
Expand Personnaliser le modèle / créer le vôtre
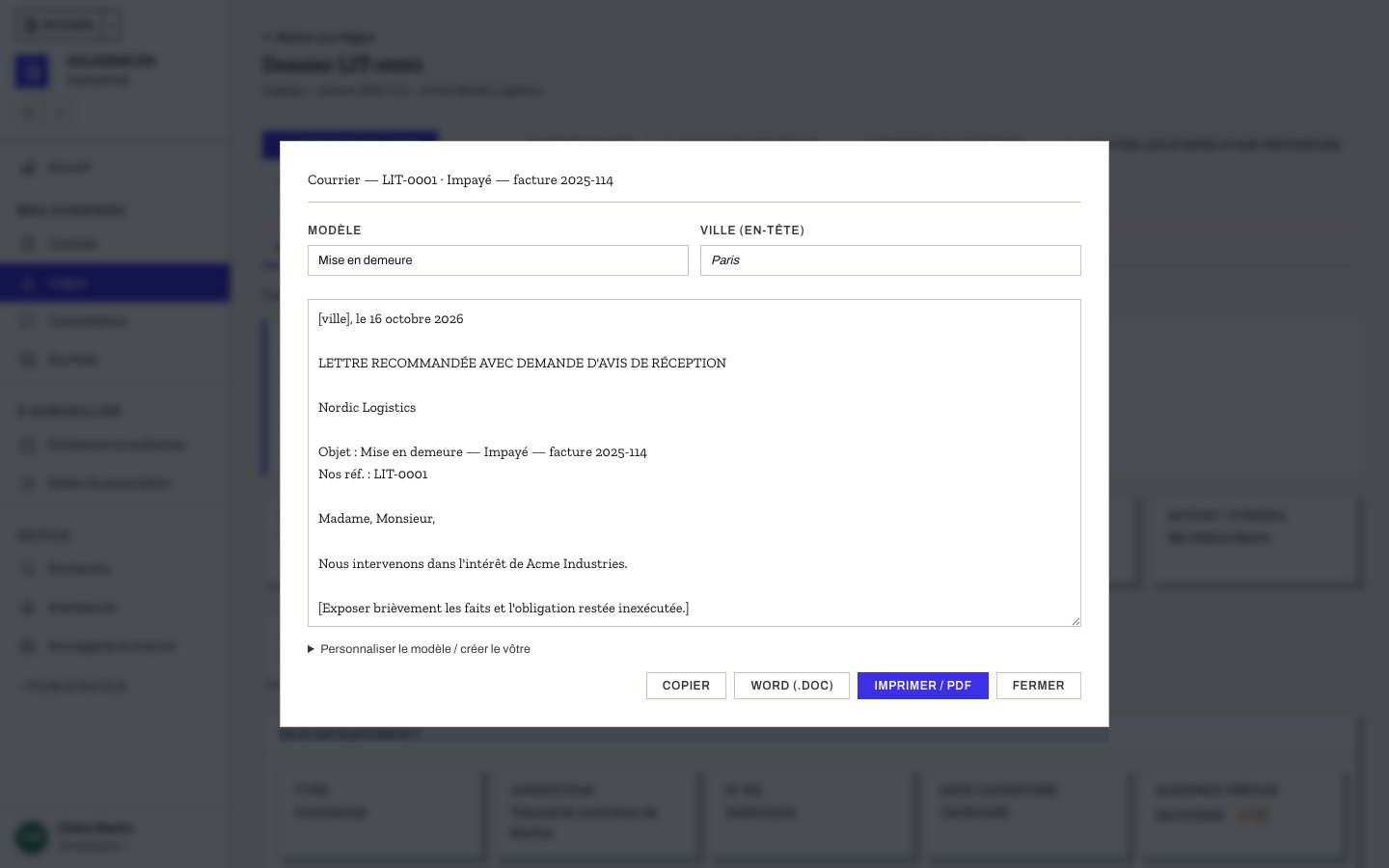tap(420, 649)
